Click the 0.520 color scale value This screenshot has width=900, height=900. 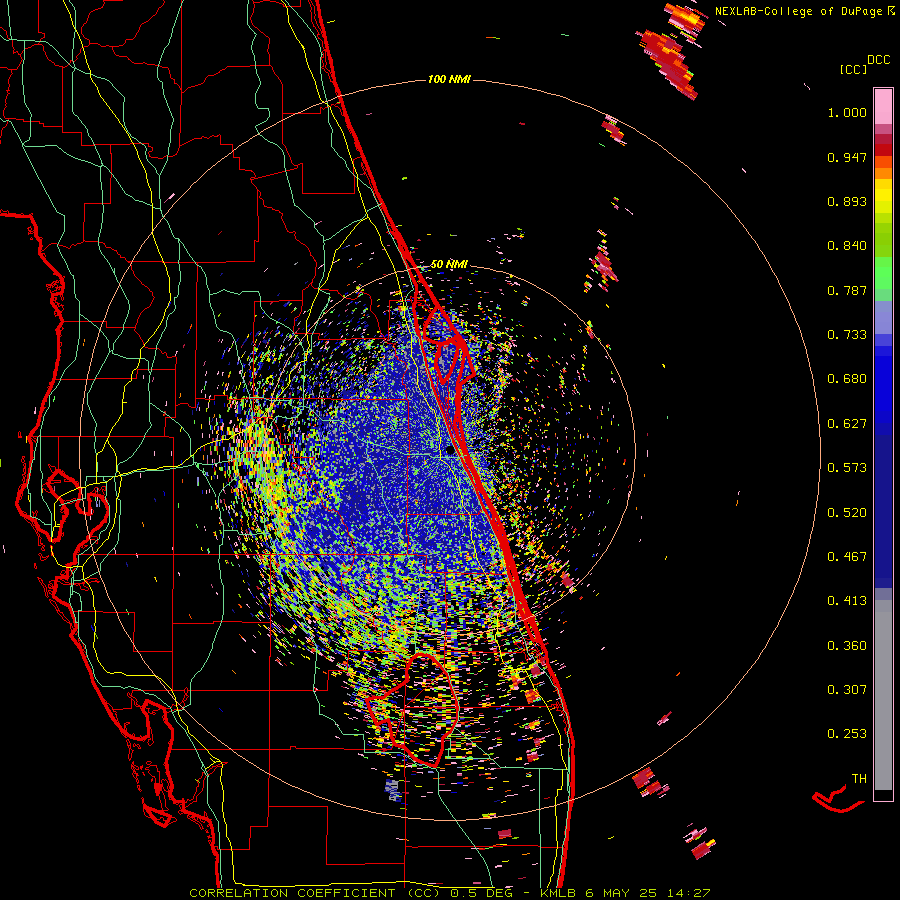(847, 513)
